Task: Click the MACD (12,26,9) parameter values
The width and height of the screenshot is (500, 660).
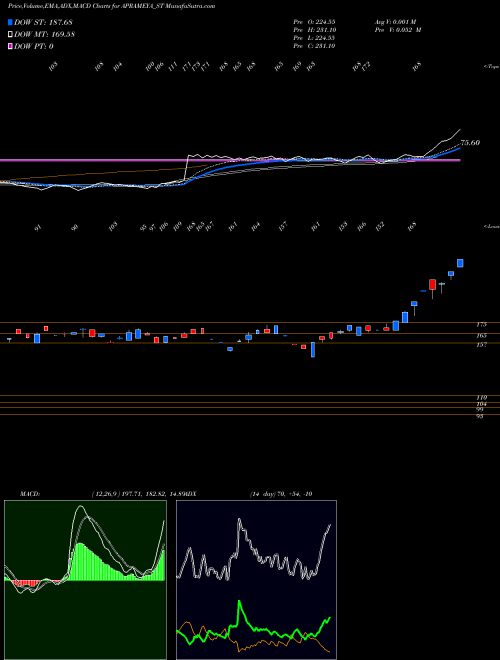Action: pyautogui.click(x=138, y=494)
